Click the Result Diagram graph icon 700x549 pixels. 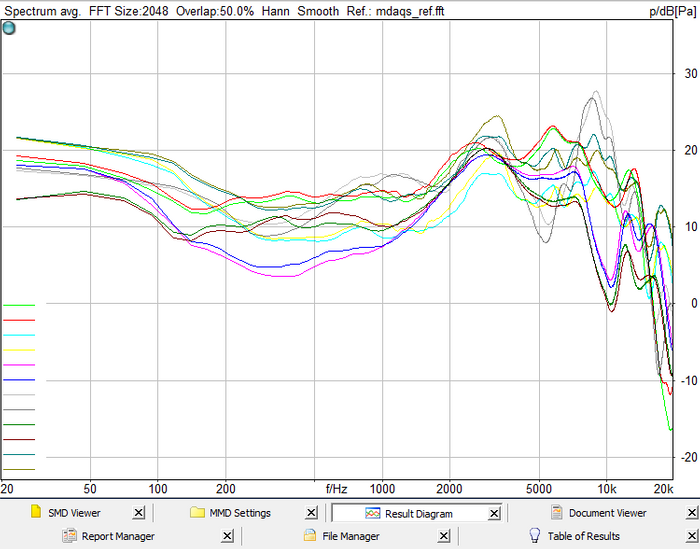point(372,513)
